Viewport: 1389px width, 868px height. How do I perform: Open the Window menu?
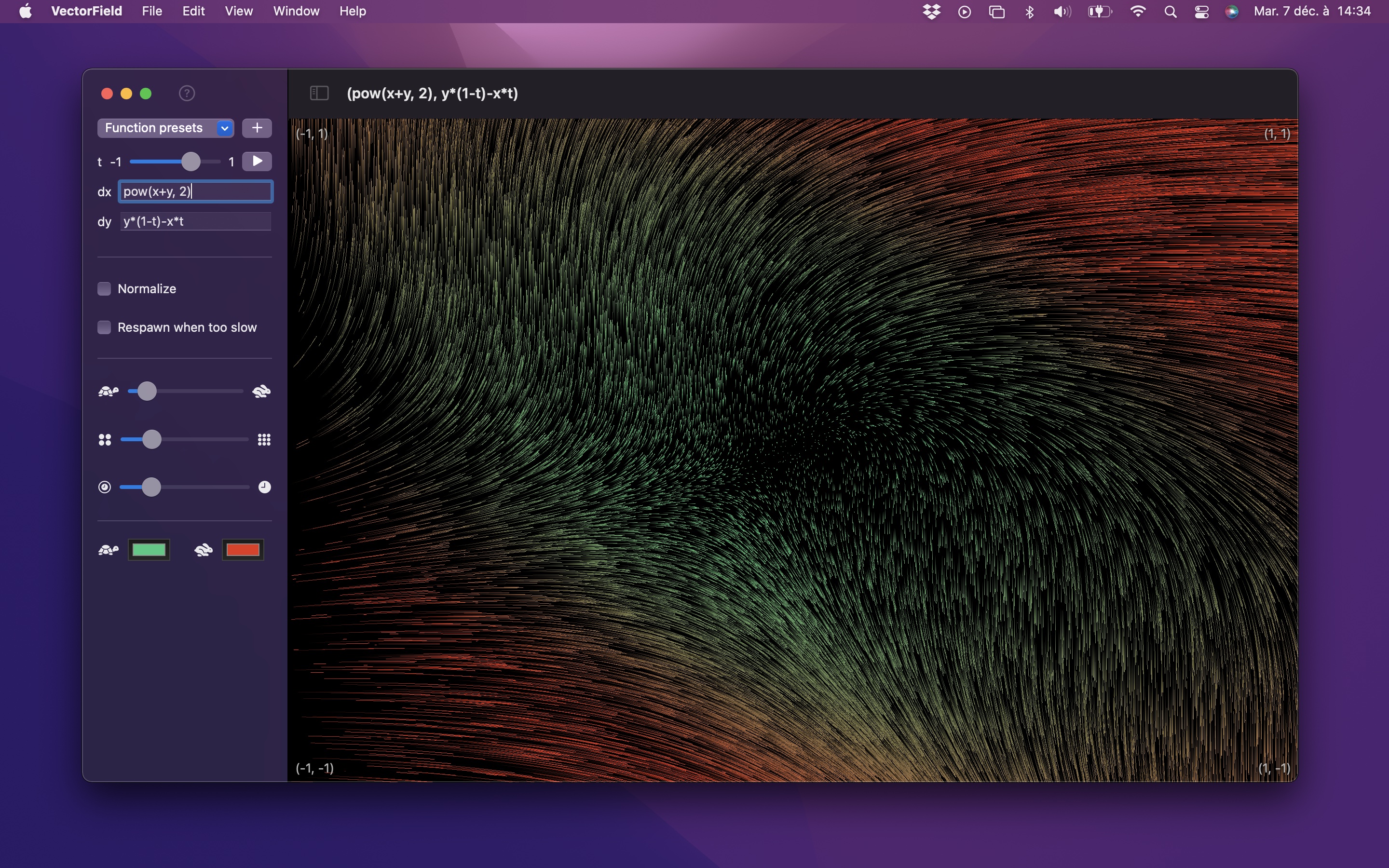[x=296, y=12]
